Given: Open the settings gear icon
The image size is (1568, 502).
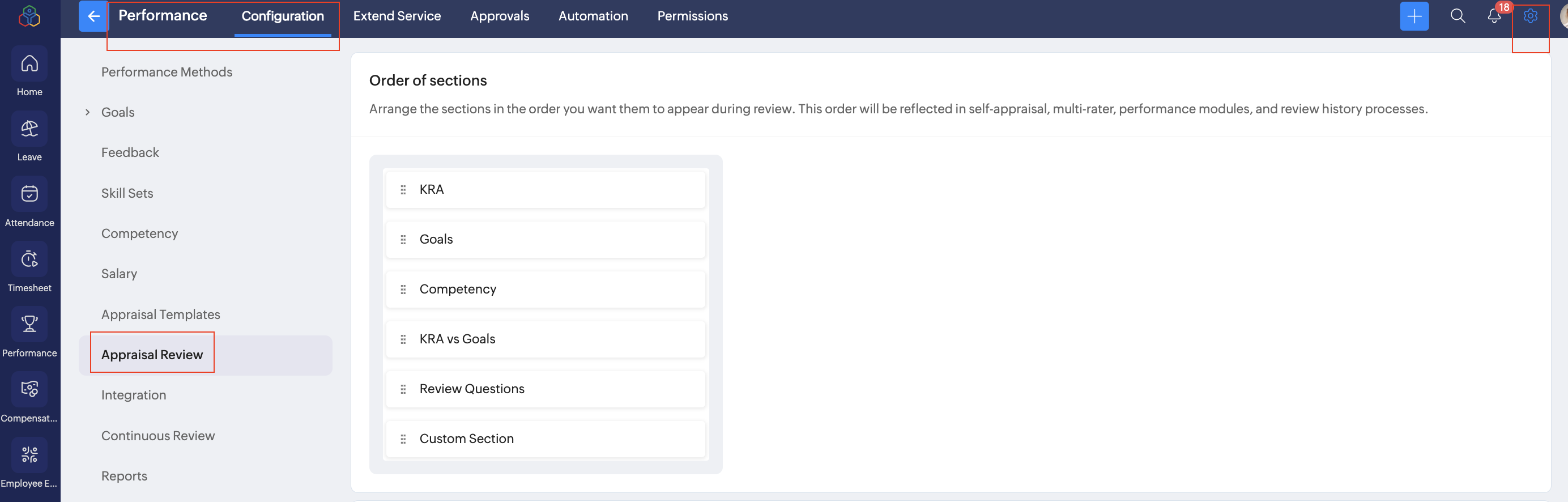Looking at the screenshot, I should point(1530,16).
